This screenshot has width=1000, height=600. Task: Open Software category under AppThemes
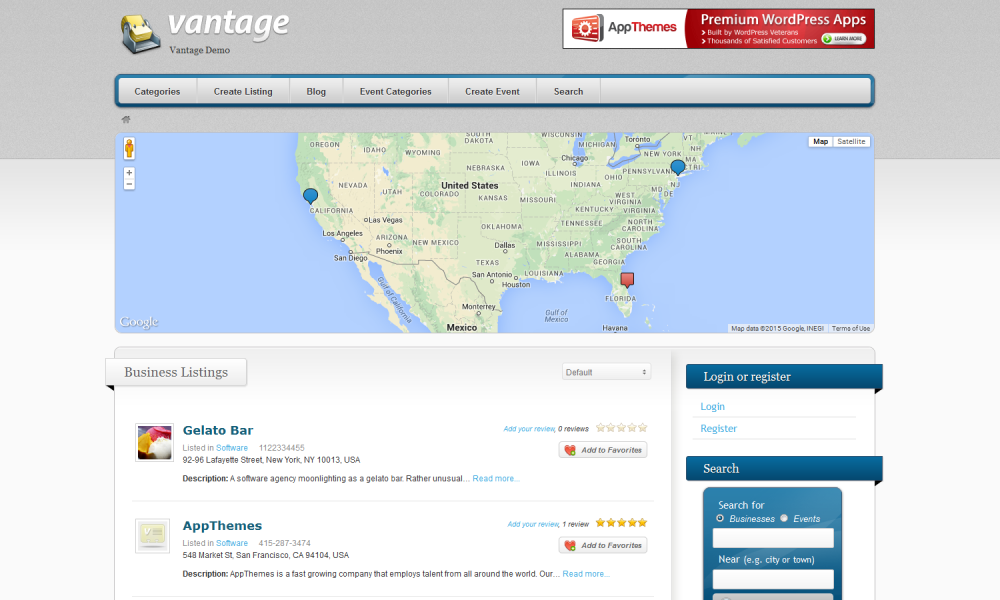point(232,543)
